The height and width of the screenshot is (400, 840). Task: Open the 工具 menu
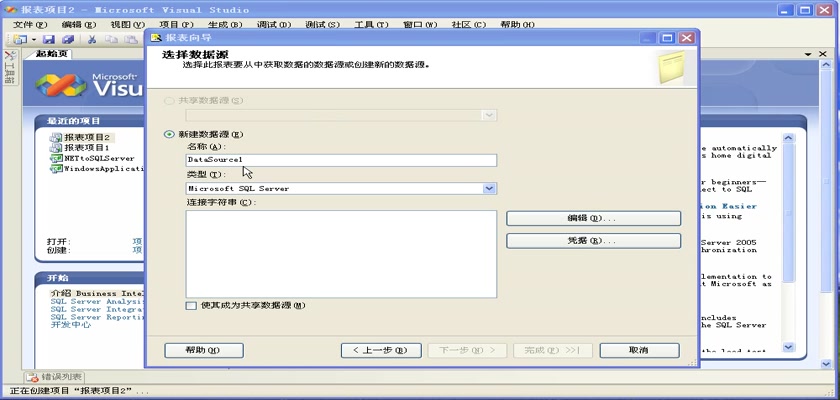pos(371,25)
